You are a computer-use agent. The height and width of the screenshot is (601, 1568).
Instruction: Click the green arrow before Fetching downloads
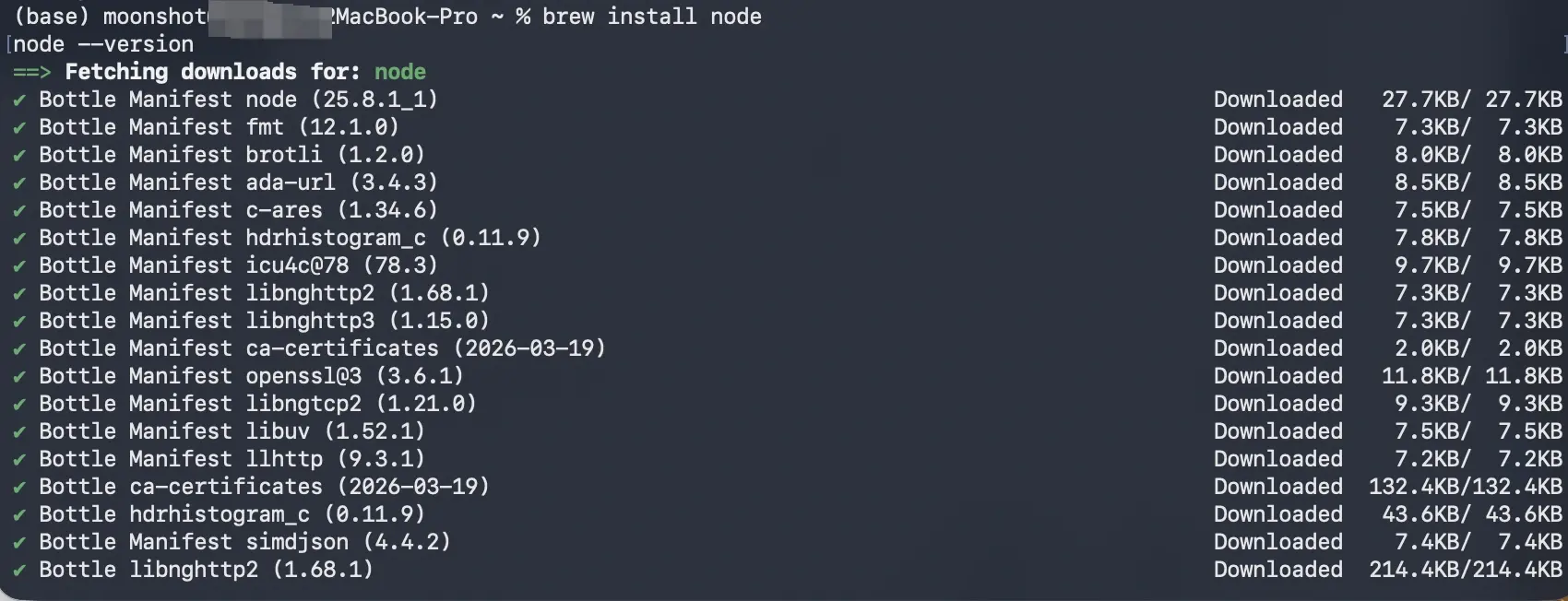click(31, 73)
